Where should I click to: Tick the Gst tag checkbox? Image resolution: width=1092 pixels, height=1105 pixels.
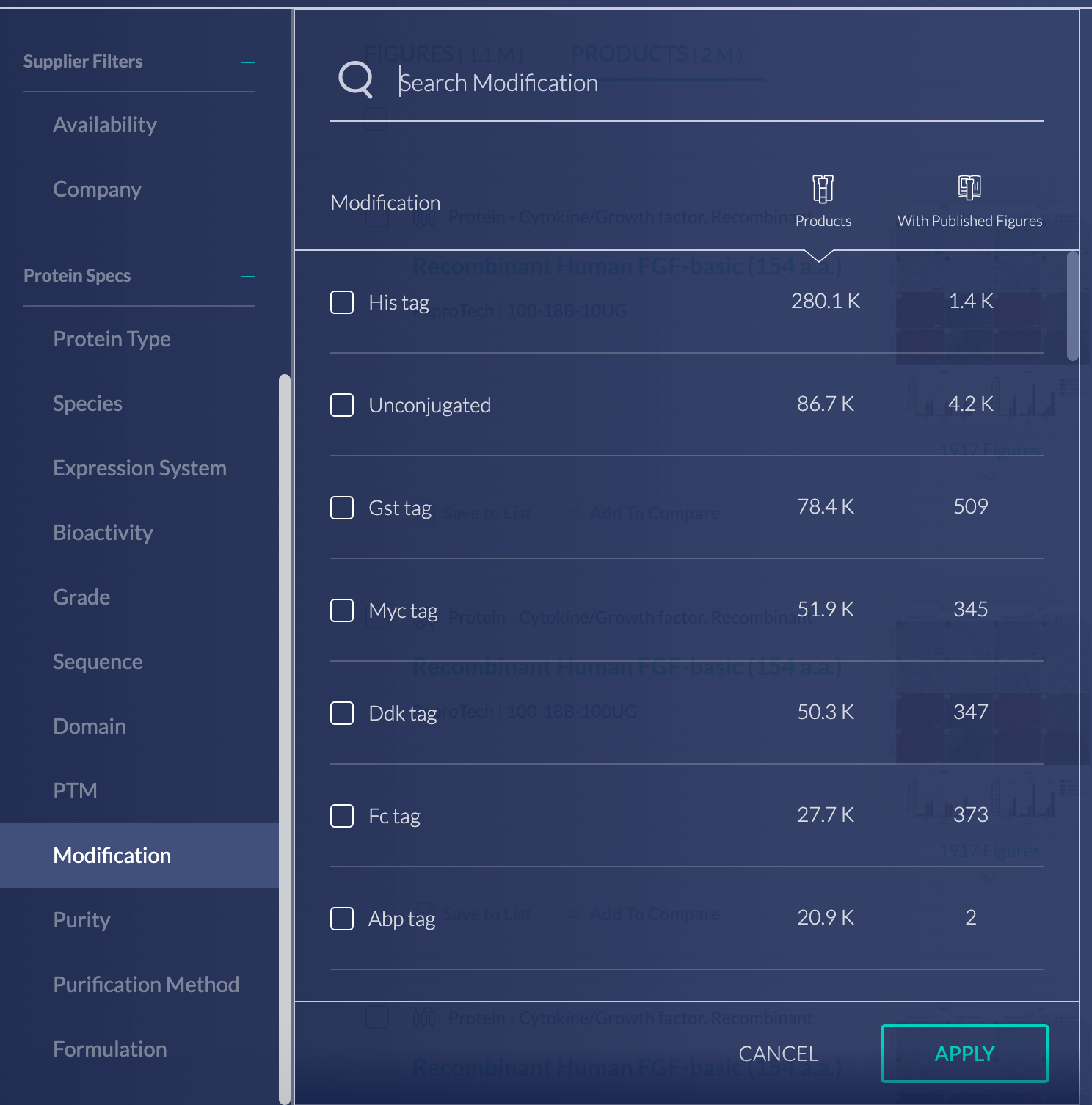(x=342, y=508)
